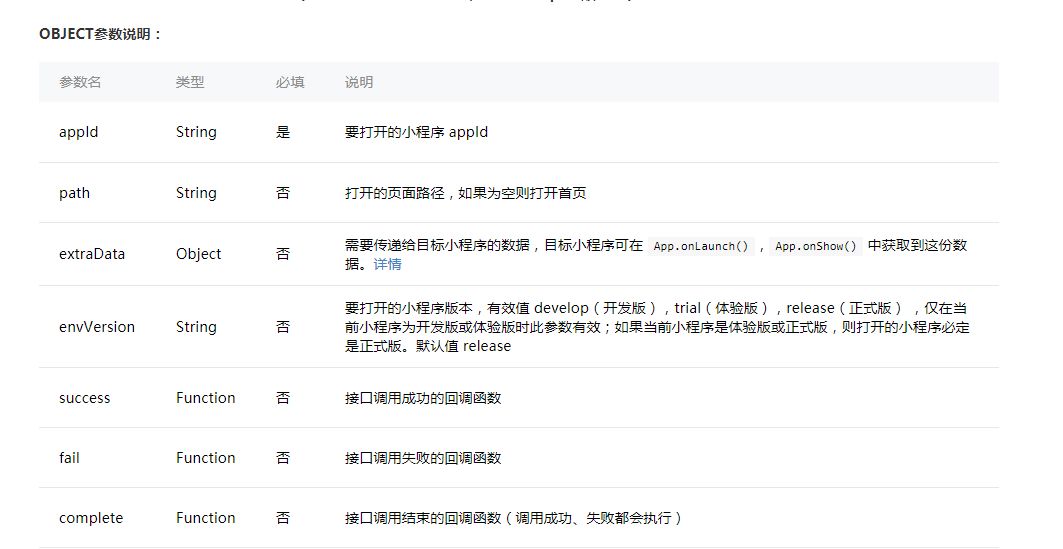Click the fail parameter name

pos(69,458)
